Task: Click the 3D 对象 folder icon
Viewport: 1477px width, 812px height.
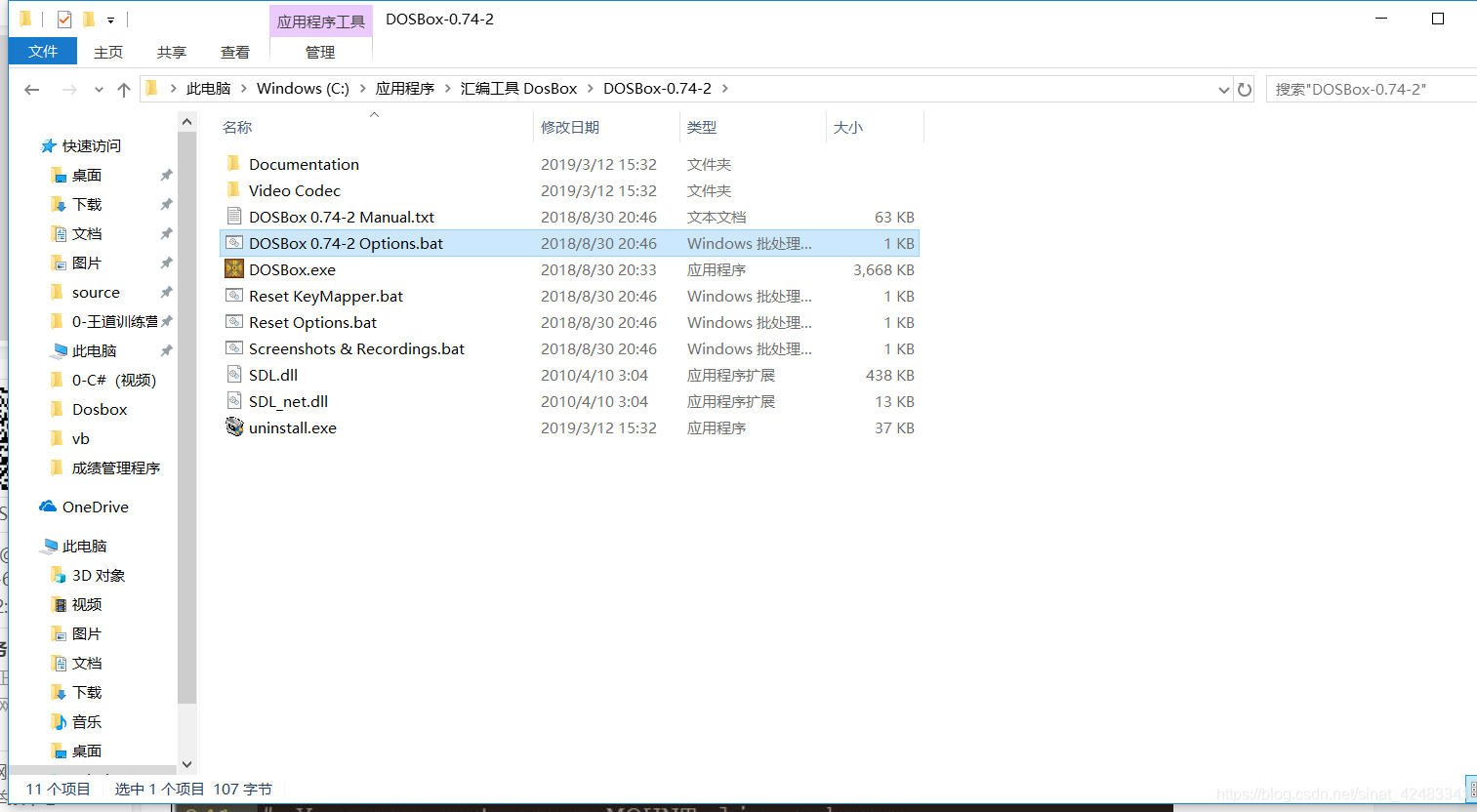Action: (x=59, y=576)
